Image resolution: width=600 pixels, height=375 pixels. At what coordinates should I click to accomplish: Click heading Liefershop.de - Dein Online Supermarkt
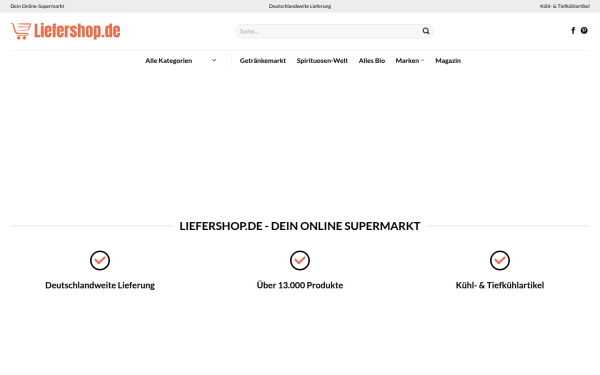pos(300,226)
